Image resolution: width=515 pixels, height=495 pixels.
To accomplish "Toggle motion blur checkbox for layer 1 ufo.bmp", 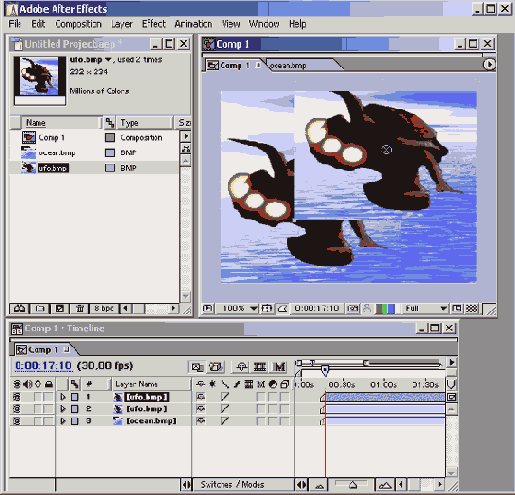I will point(261,397).
